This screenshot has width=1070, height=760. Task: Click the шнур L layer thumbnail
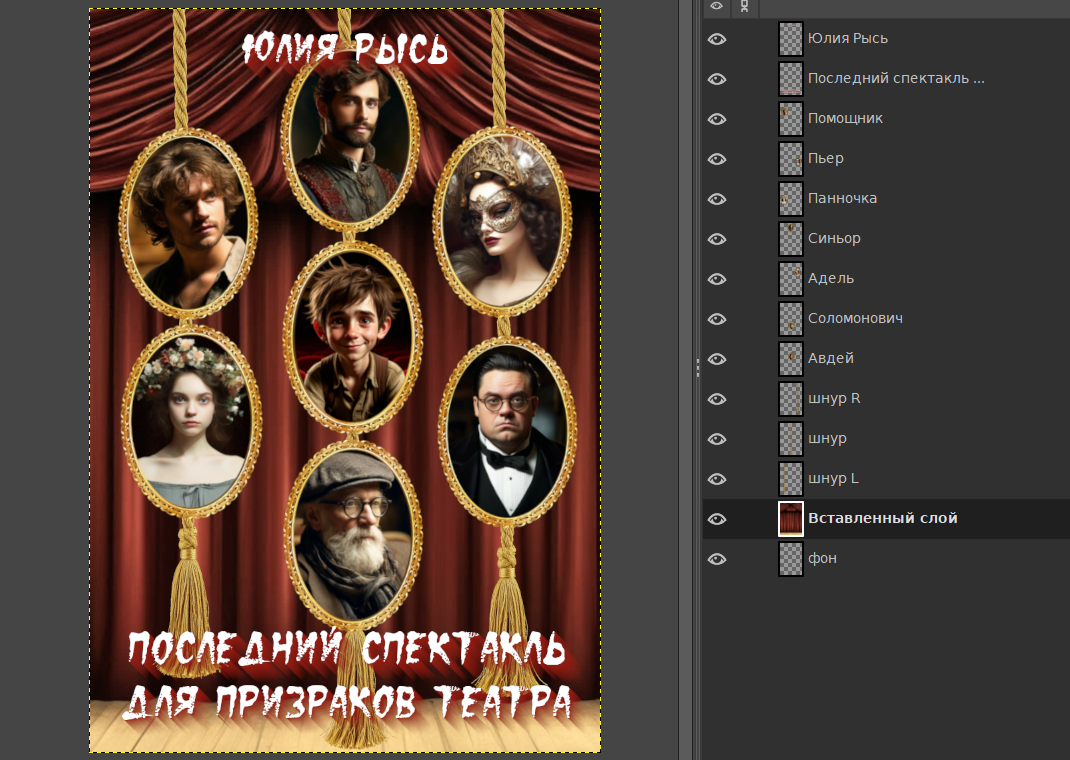791,479
